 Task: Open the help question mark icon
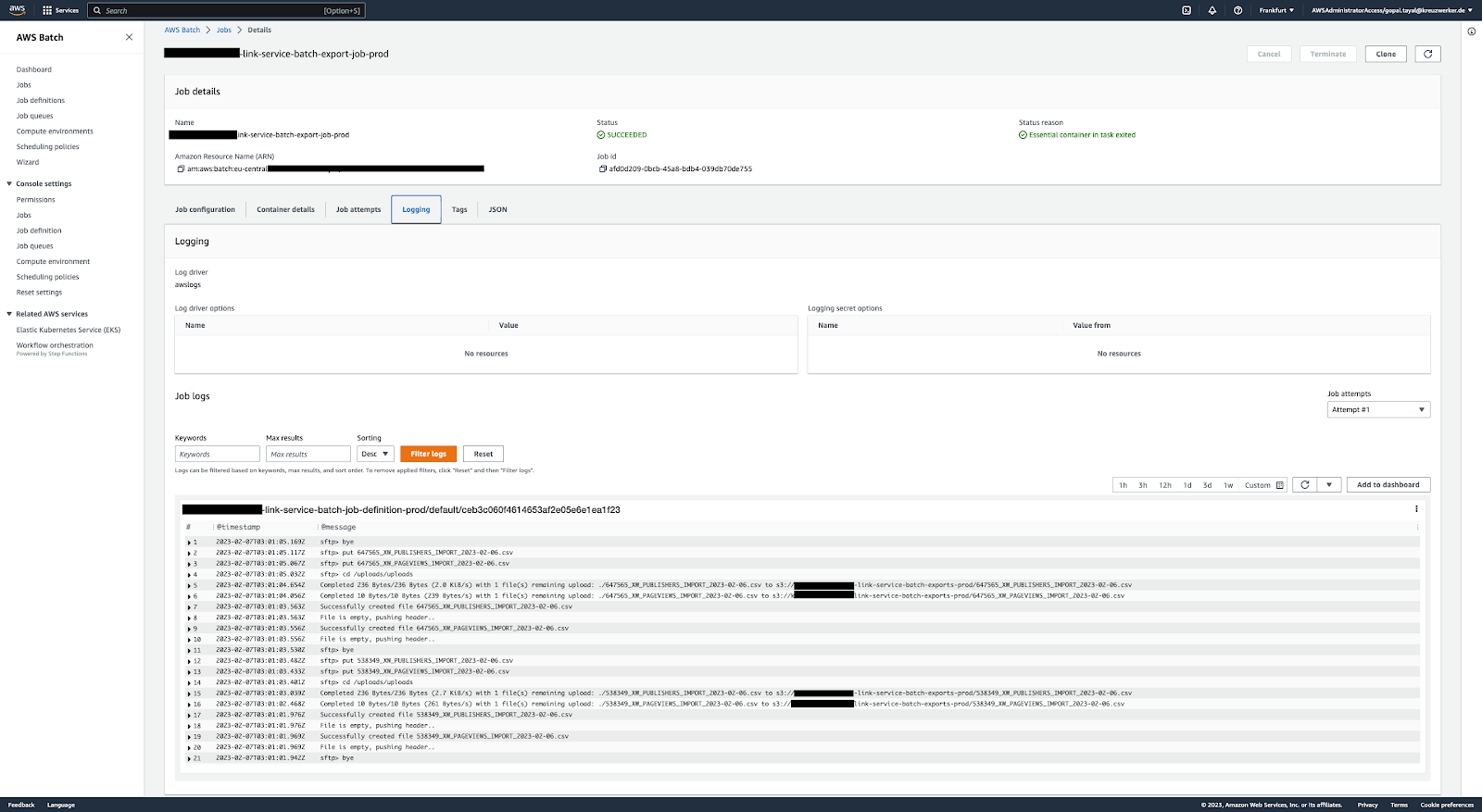tap(1238, 10)
